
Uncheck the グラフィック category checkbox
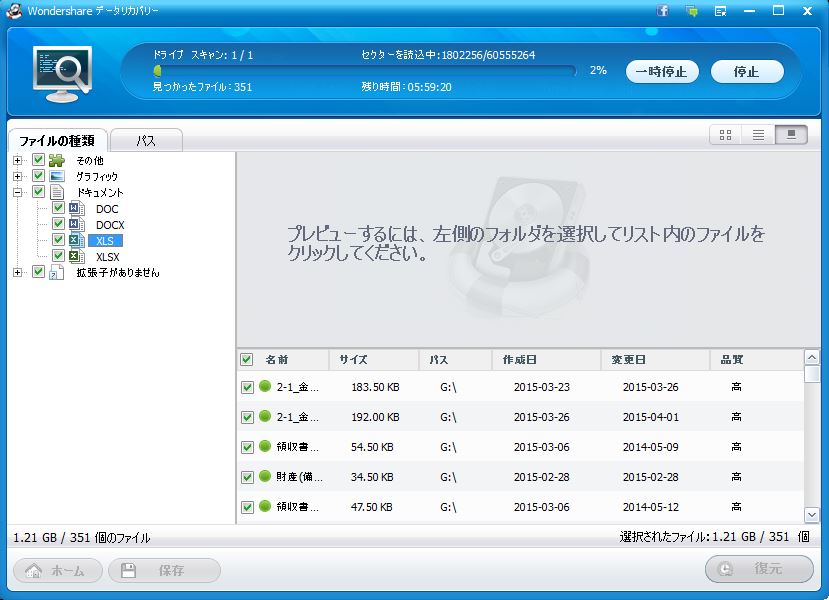point(38,176)
